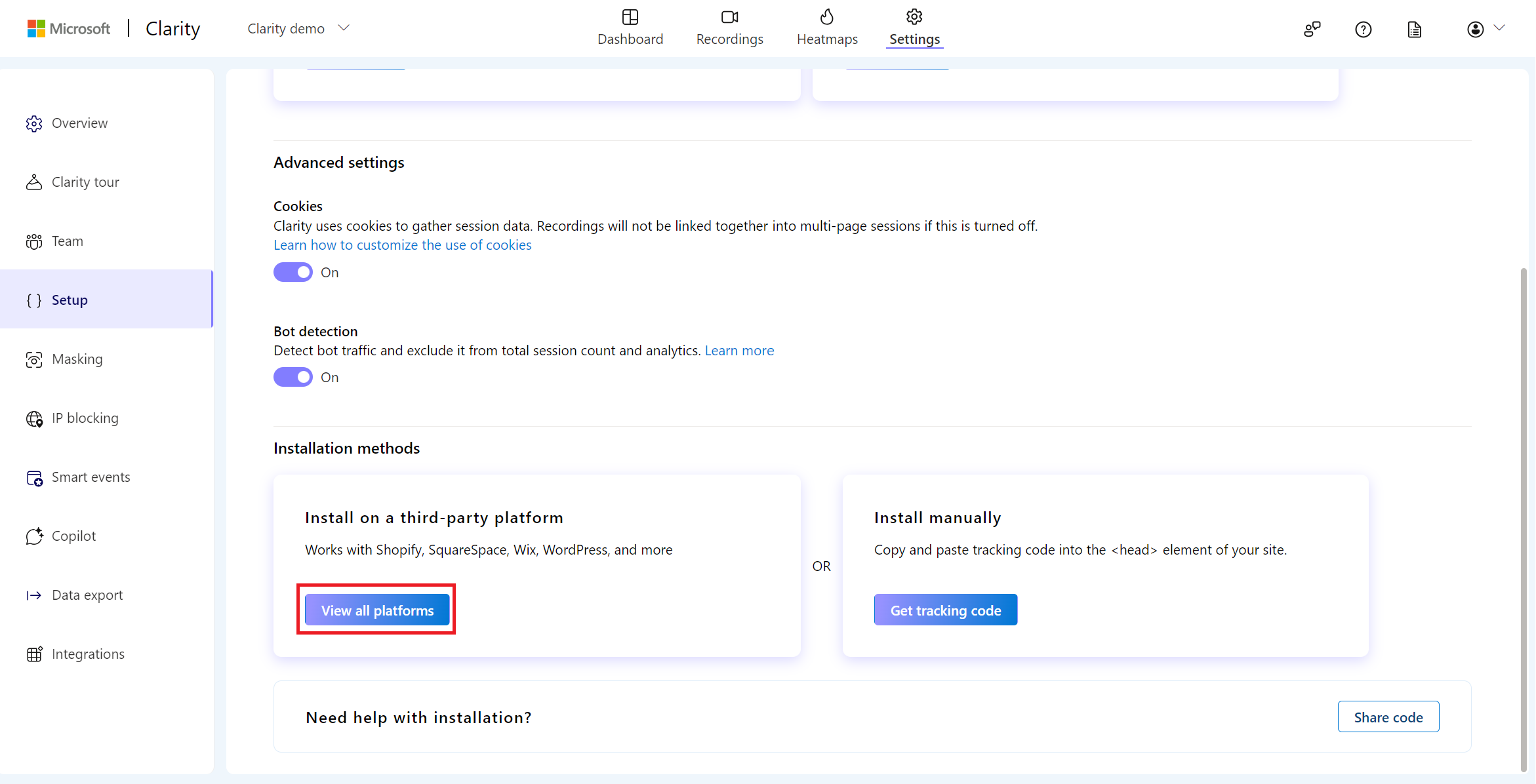Select the IP blocking menu item
The height and width of the screenshot is (784, 1536).
tap(85, 417)
